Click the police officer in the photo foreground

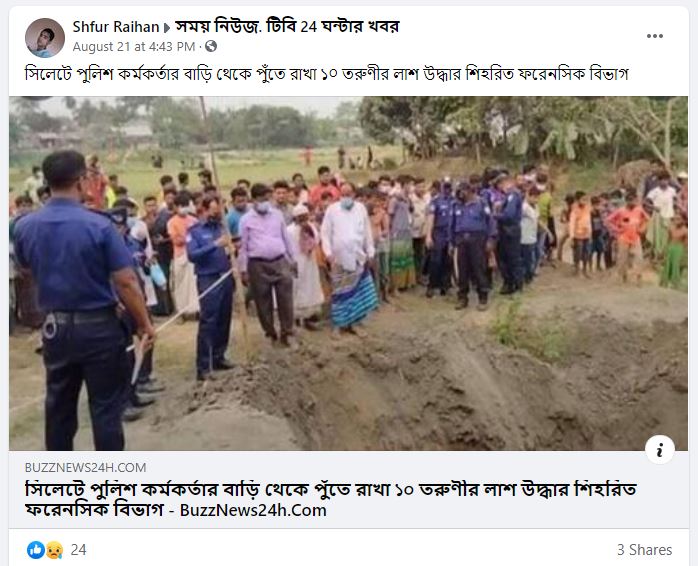tap(82, 298)
